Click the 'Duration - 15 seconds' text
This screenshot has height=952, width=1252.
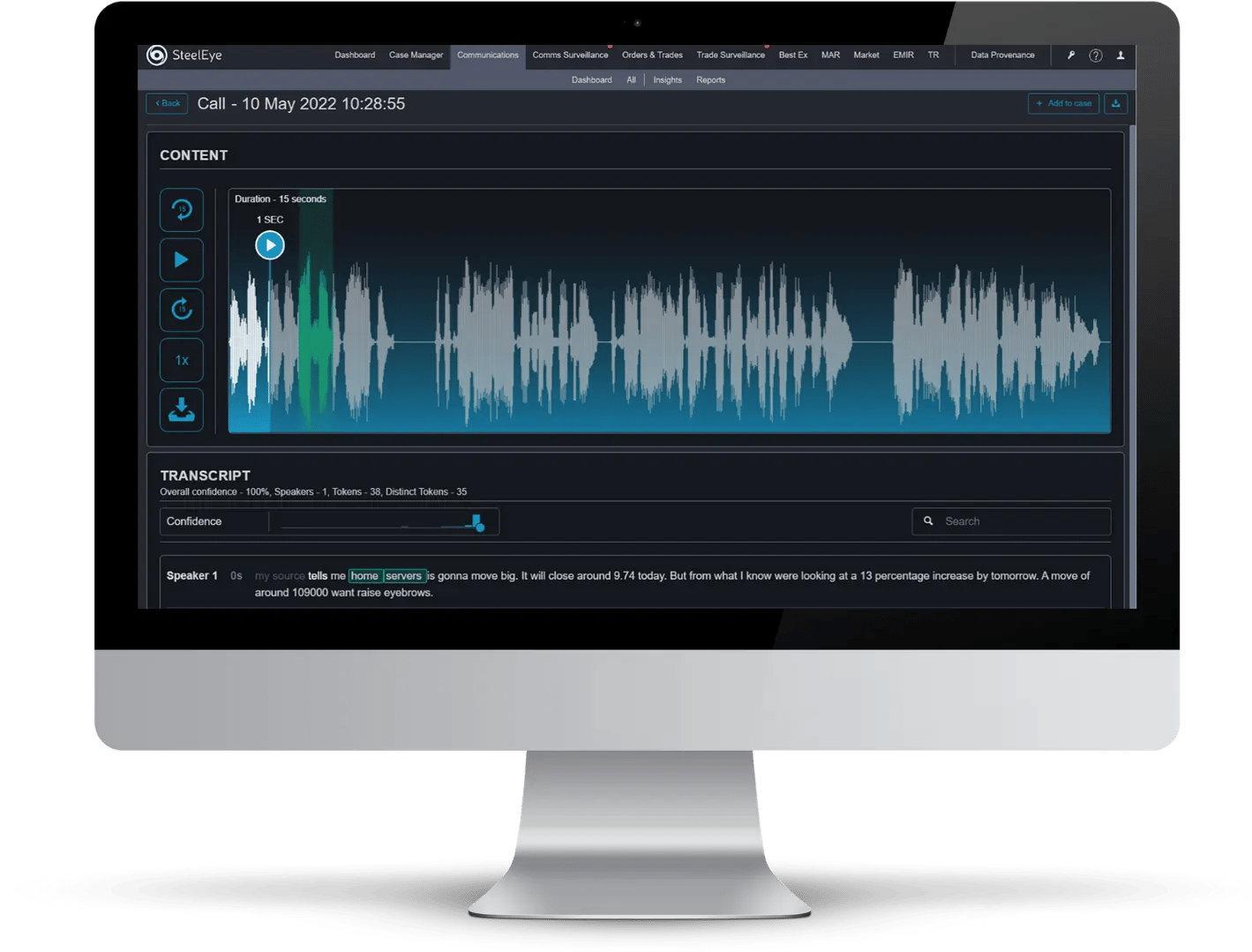point(281,199)
